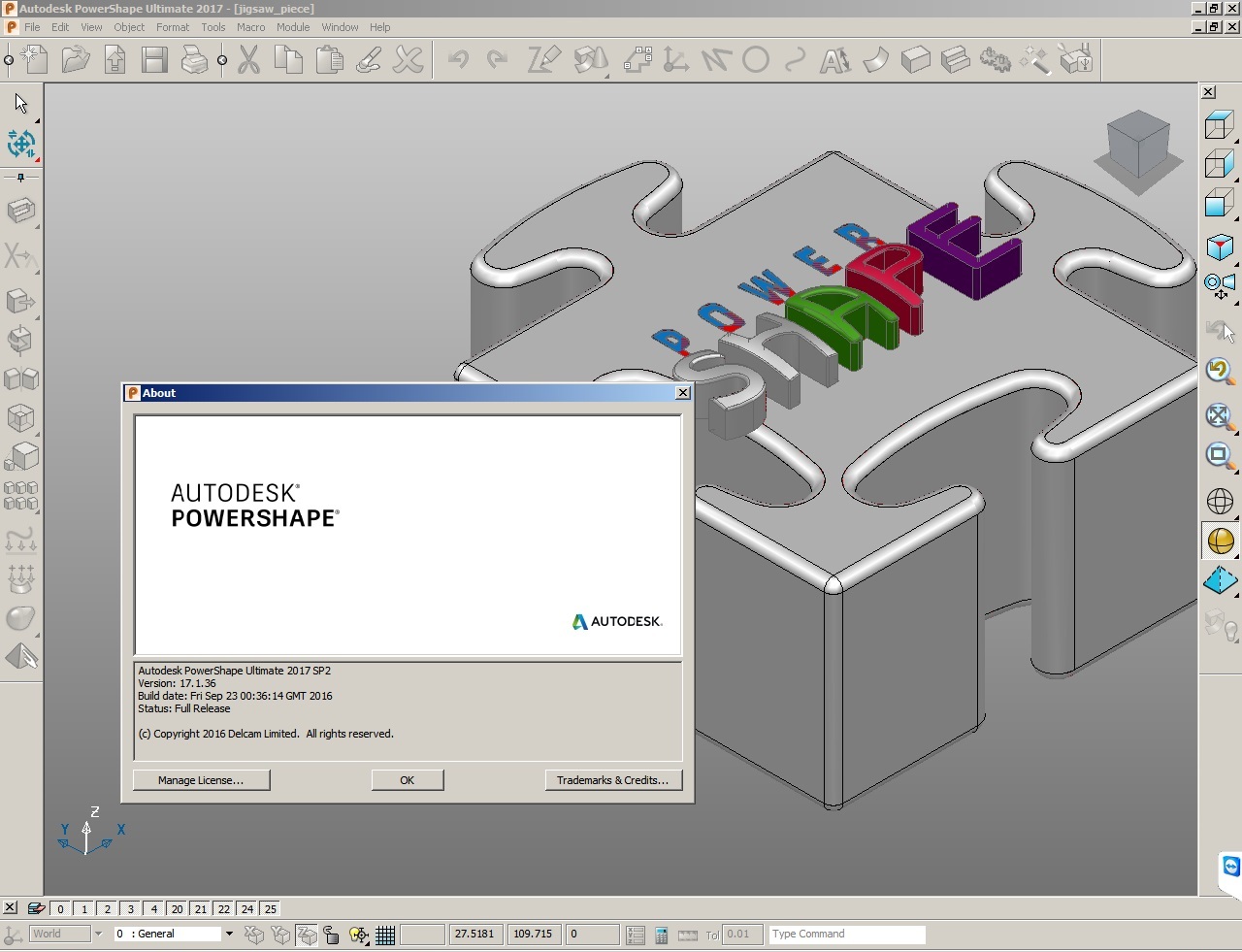Click the Delete X icon in toolbar

pos(409,60)
